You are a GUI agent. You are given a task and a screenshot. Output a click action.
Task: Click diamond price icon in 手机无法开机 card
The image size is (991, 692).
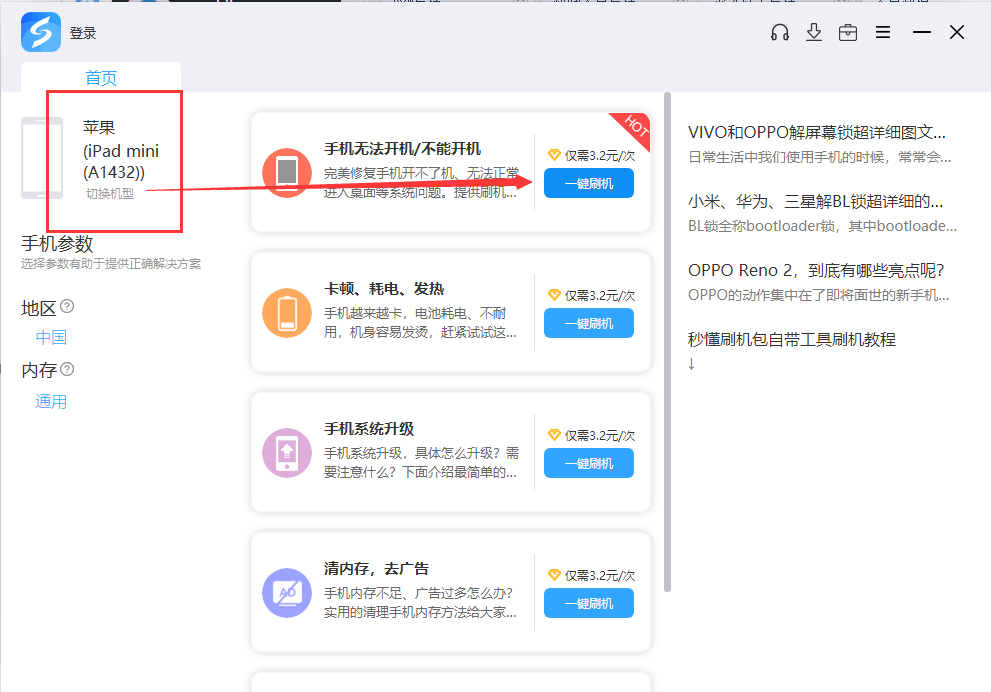pos(554,155)
